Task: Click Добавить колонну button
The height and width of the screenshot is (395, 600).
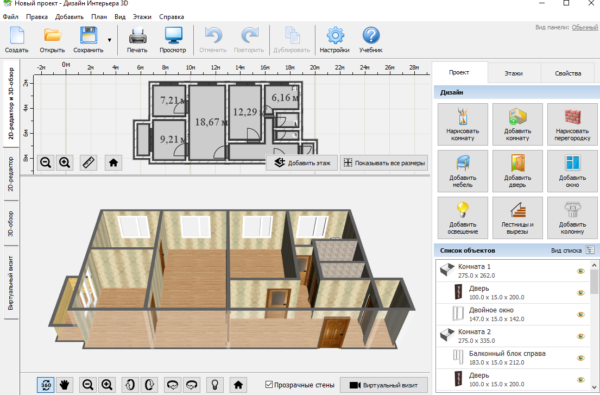Action: (572, 218)
